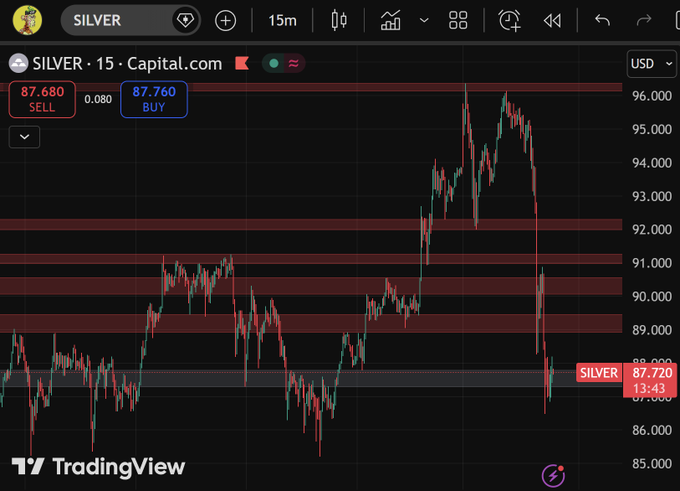Toggle the market status indicator pill
The image size is (680, 491).
point(284,63)
